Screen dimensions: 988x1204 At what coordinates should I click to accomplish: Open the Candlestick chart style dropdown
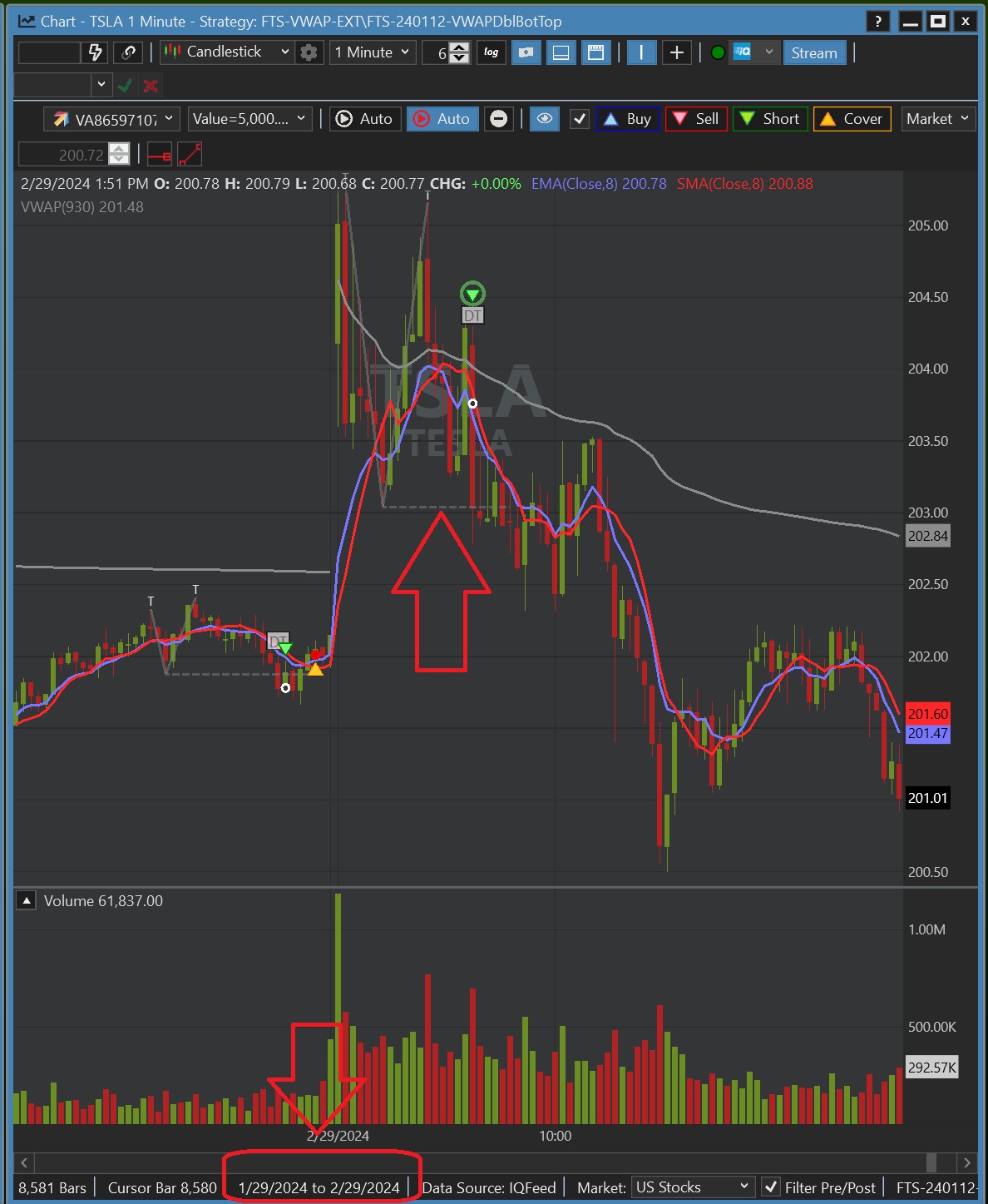(227, 52)
